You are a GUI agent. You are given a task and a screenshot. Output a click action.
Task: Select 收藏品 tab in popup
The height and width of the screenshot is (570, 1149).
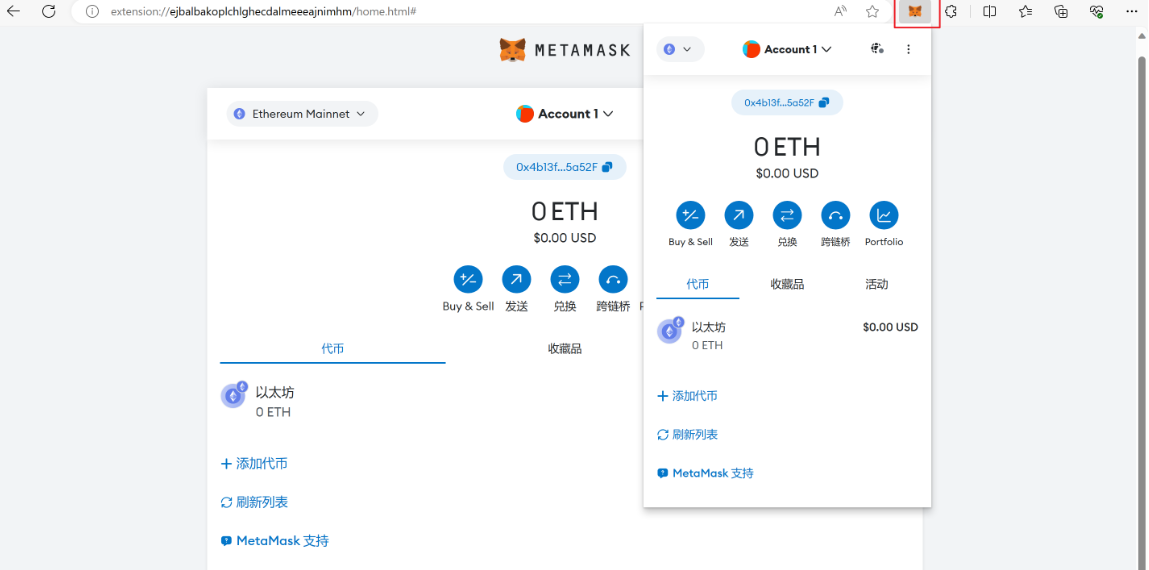787,284
